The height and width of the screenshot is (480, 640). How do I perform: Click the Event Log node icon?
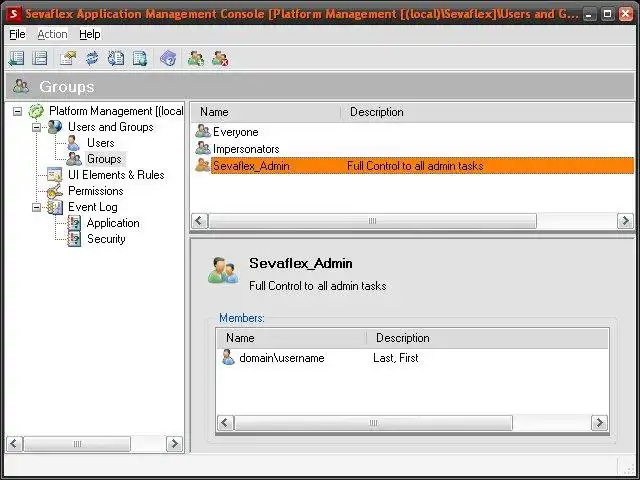point(55,207)
